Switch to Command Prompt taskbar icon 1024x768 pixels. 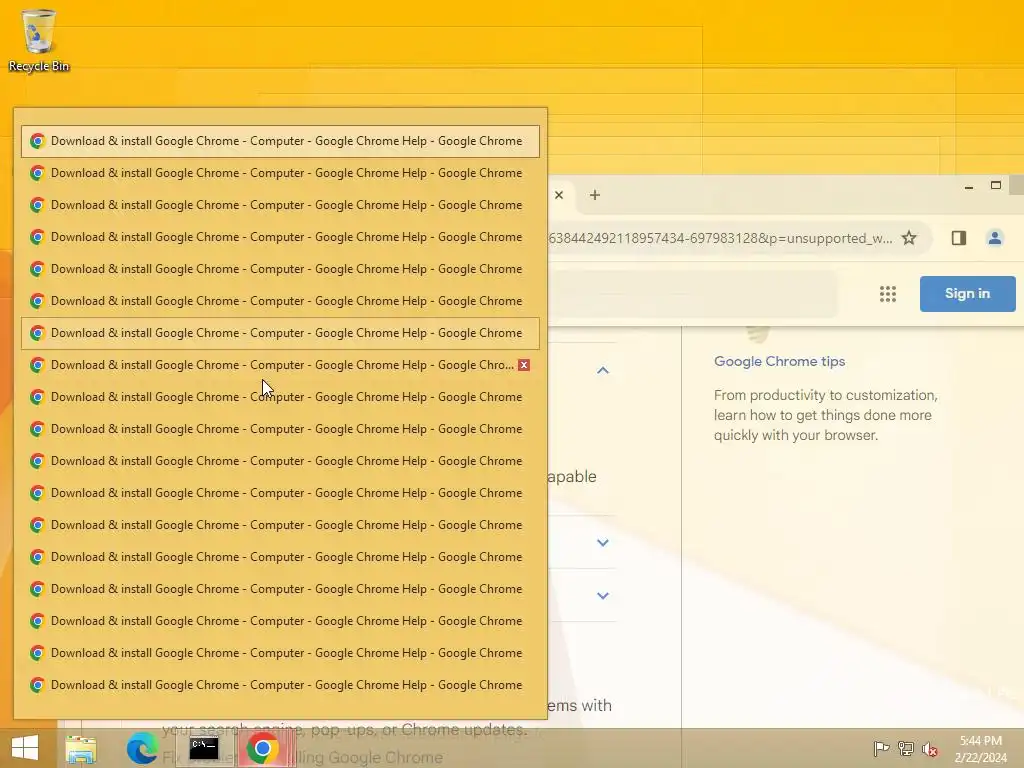[x=204, y=748]
